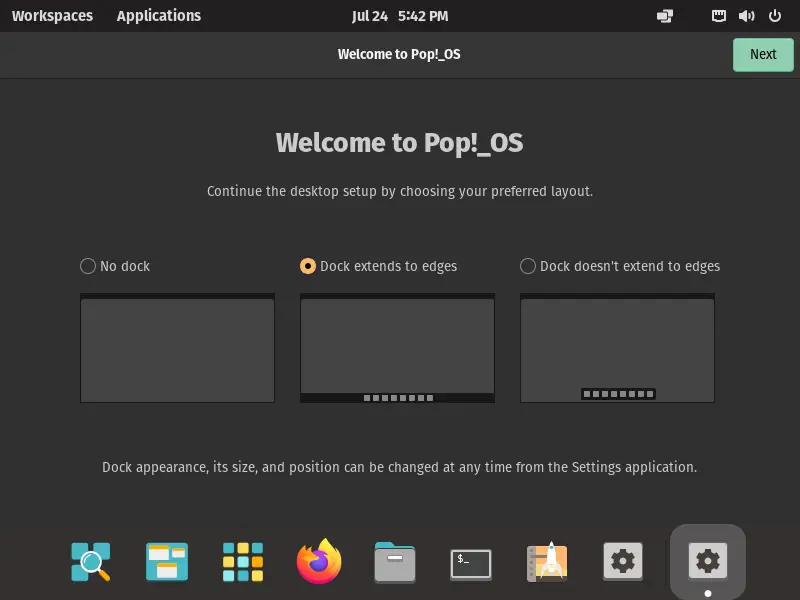The width and height of the screenshot is (800, 600).
Task: Open the multi-window tiling icon in top bar
Action: pyautogui.click(x=665, y=16)
